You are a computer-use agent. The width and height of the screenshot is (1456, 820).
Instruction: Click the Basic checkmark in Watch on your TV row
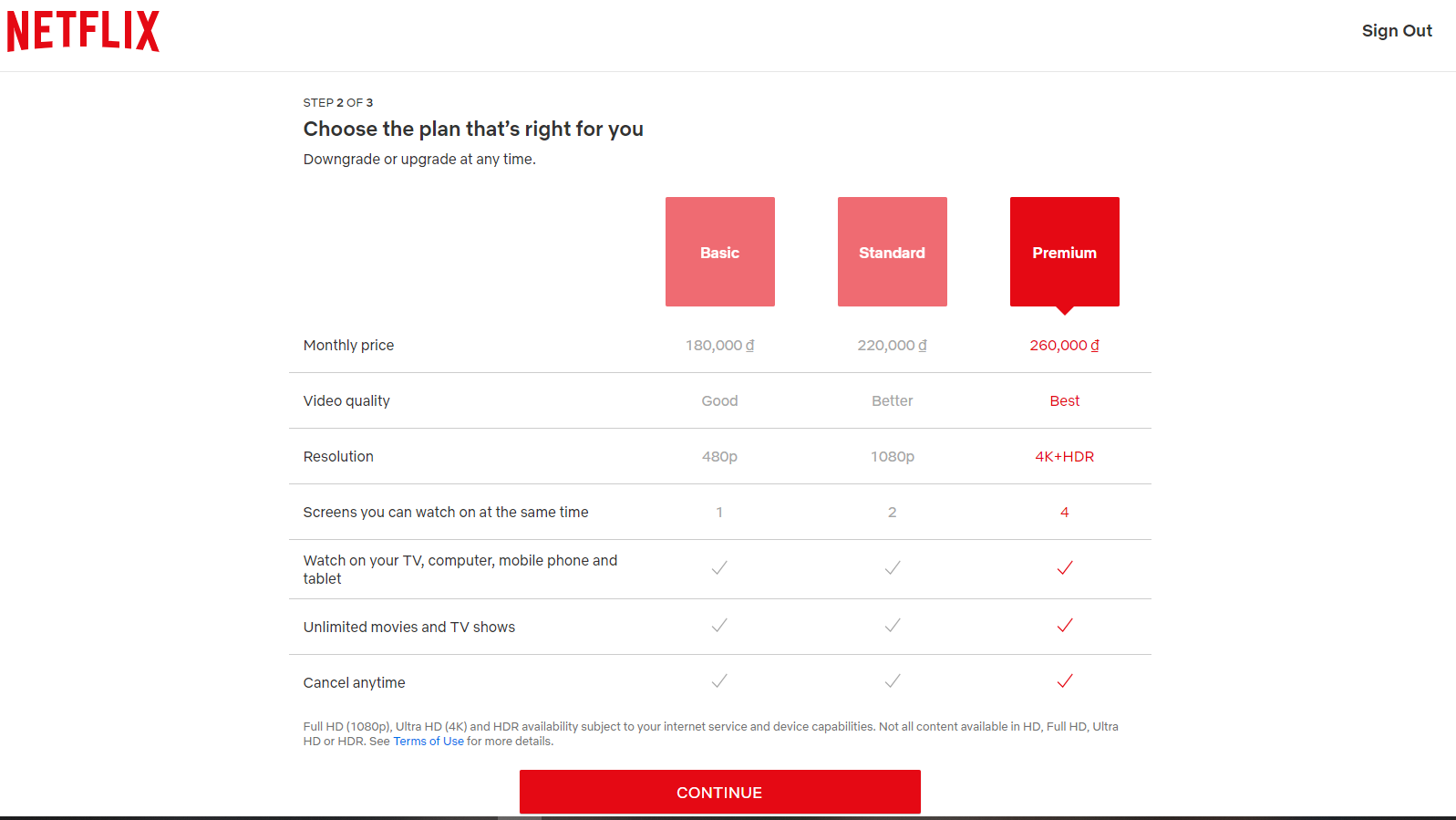pyautogui.click(x=719, y=568)
